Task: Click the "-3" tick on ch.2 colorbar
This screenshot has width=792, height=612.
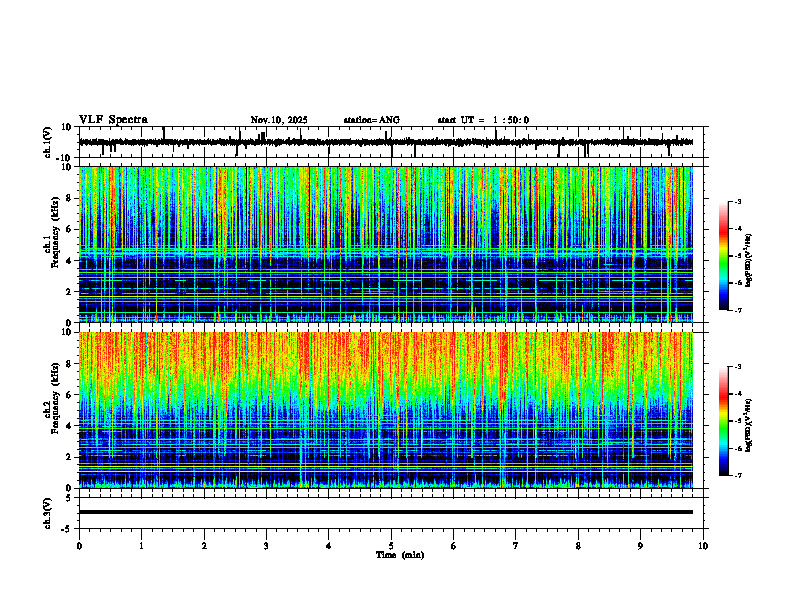Action: [738, 367]
